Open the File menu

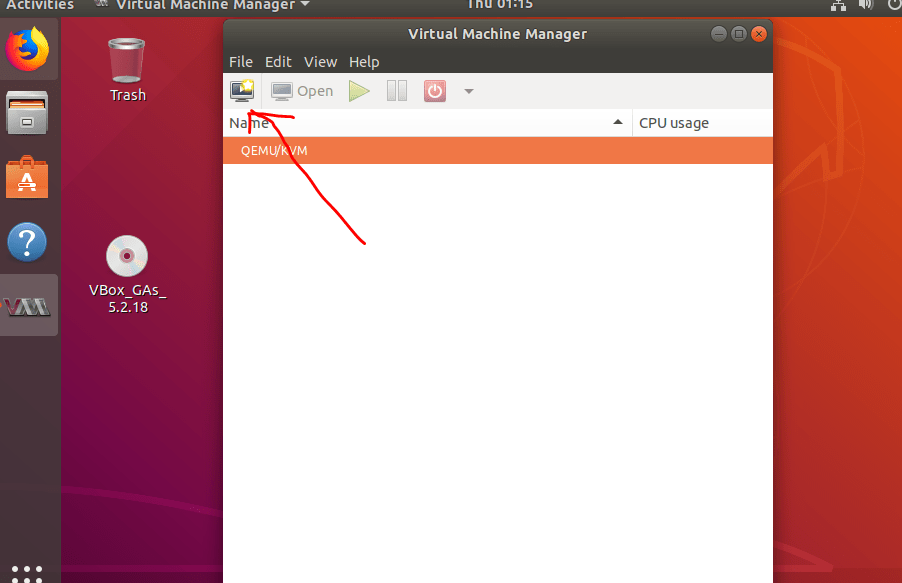[x=240, y=61]
